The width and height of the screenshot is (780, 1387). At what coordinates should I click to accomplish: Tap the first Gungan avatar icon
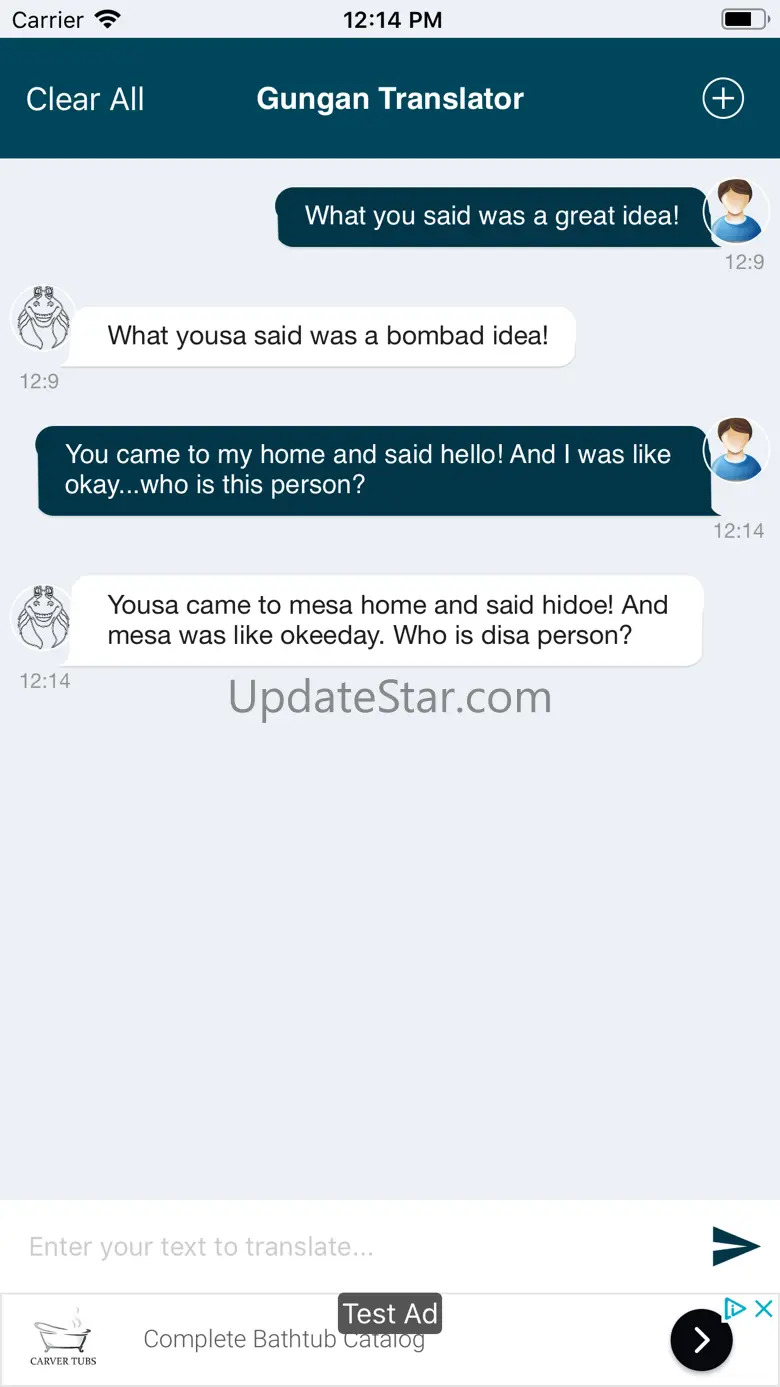[x=43, y=318]
